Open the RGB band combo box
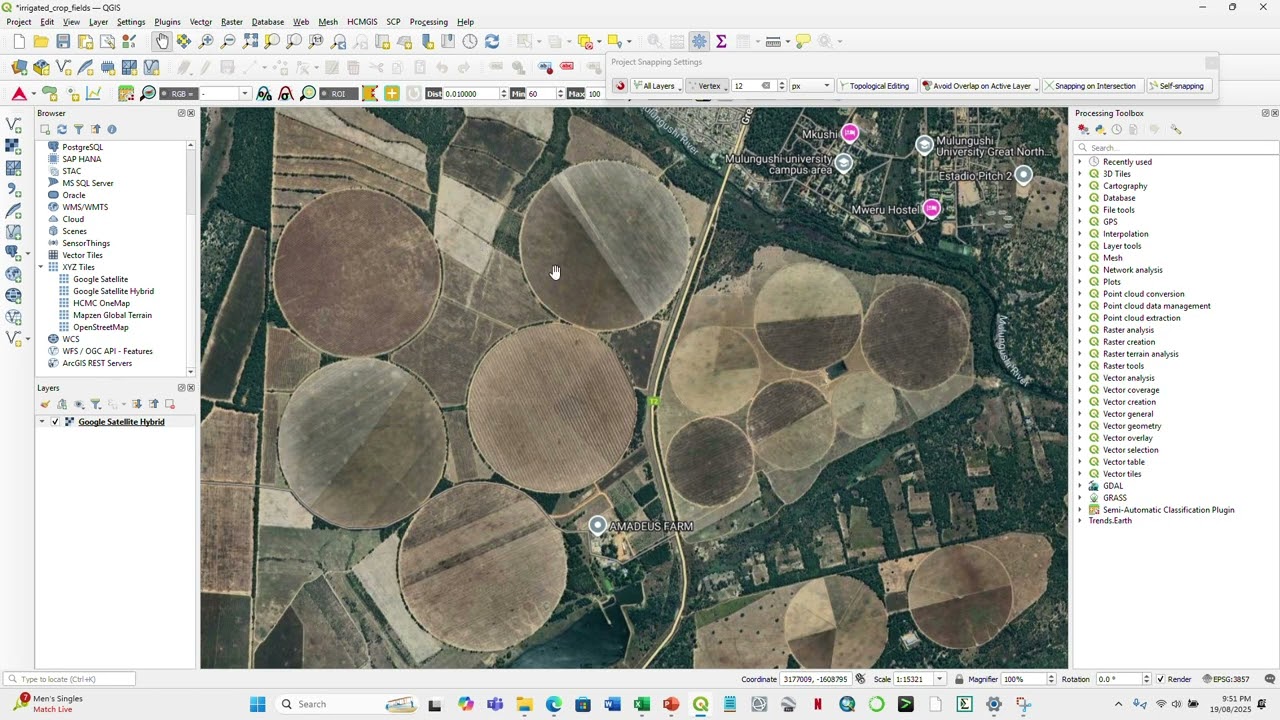Screen dimensions: 1280x720 [225, 93]
